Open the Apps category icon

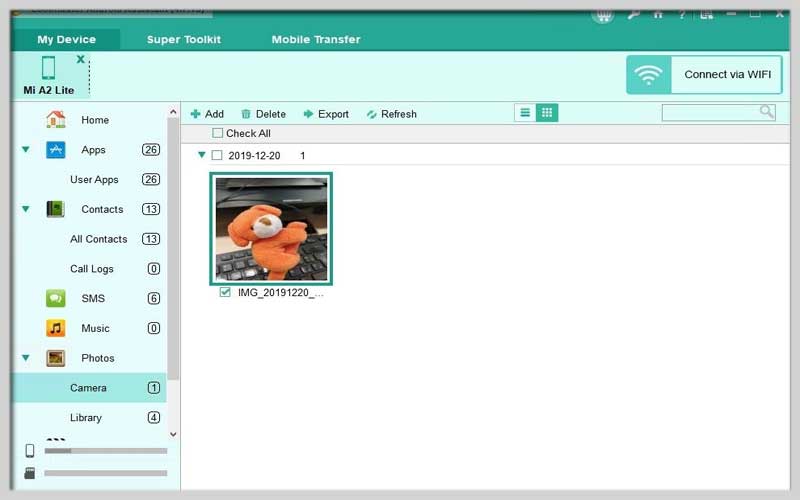(x=56, y=150)
